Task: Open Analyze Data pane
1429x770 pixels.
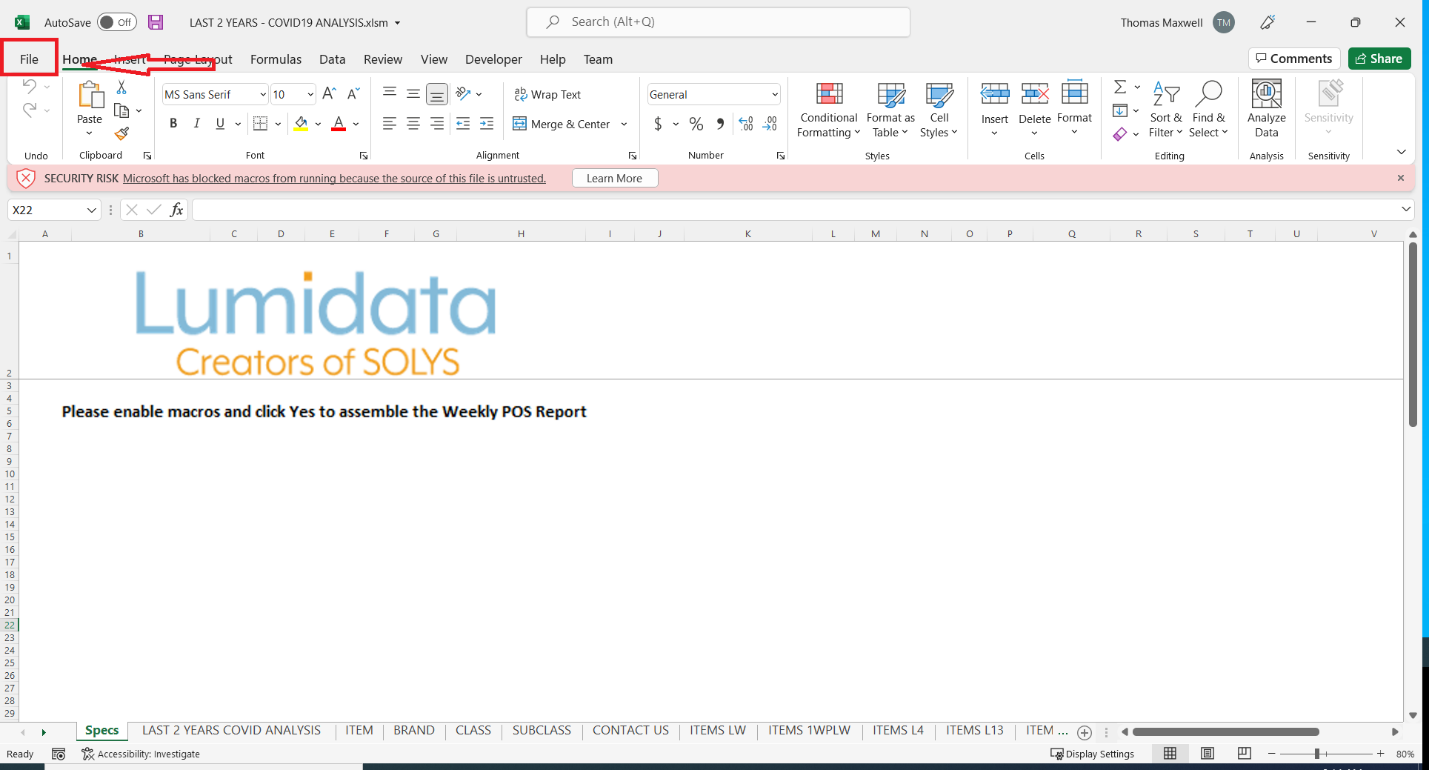Action: [x=1267, y=109]
